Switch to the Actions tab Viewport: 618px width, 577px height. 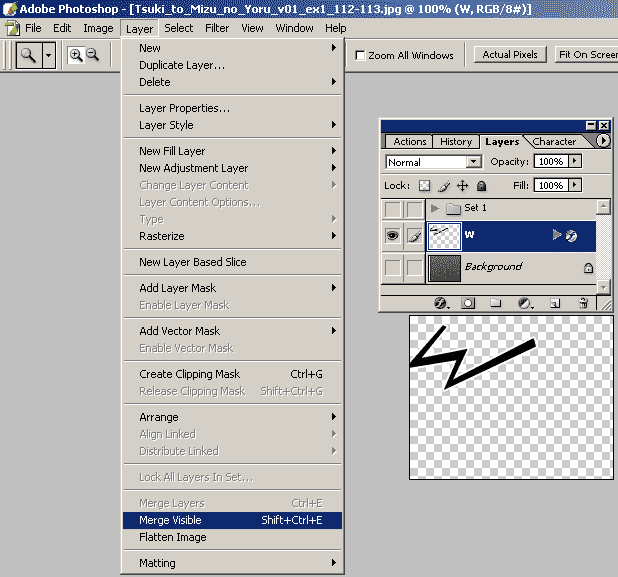[410, 141]
